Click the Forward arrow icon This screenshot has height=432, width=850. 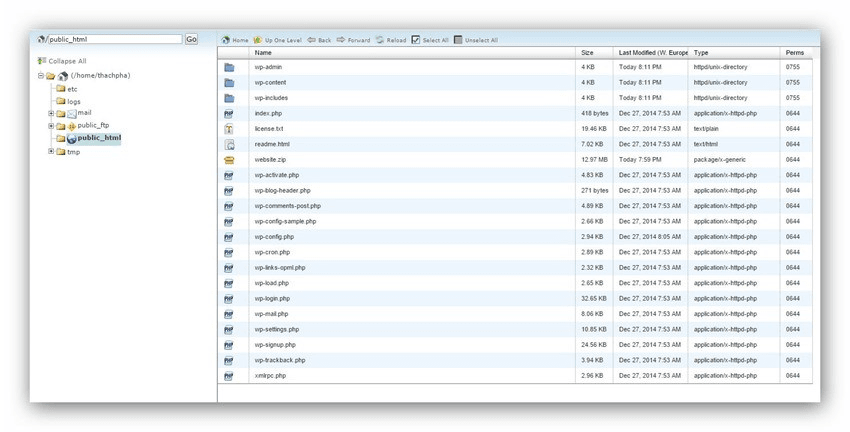341,40
